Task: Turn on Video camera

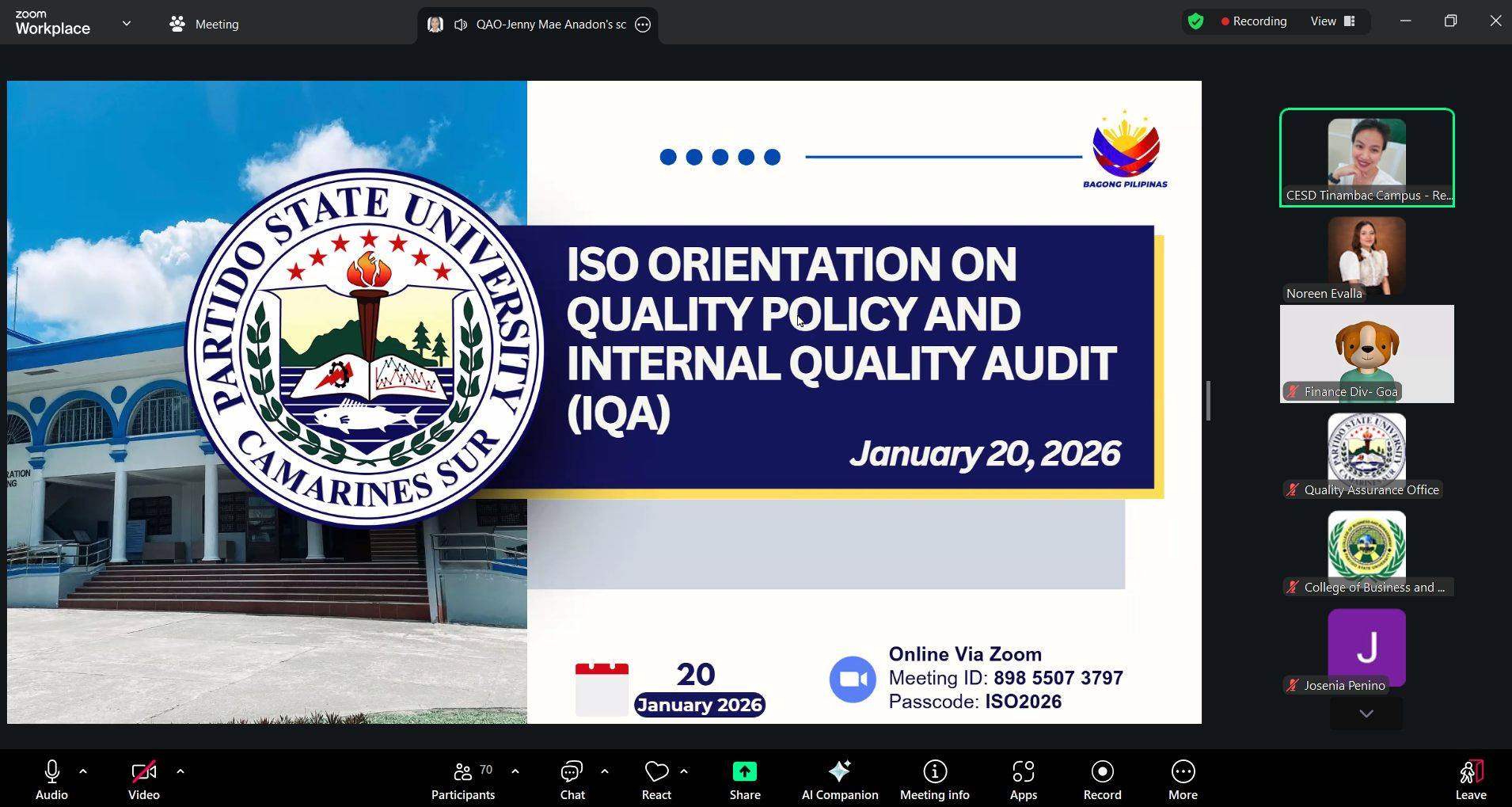Action: [x=143, y=779]
